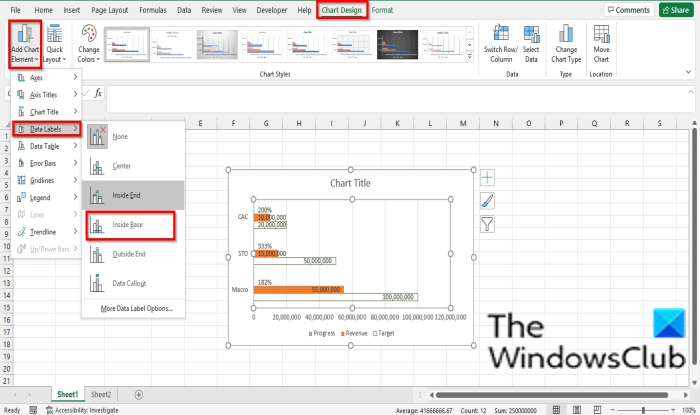
Task: Choose Outside End data labels option
Action: click(x=133, y=254)
